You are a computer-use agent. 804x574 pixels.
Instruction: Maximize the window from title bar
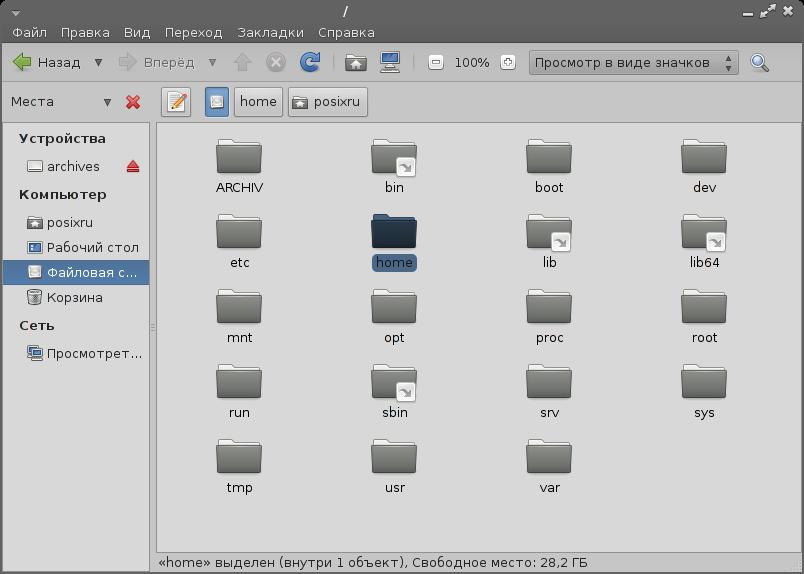point(767,12)
